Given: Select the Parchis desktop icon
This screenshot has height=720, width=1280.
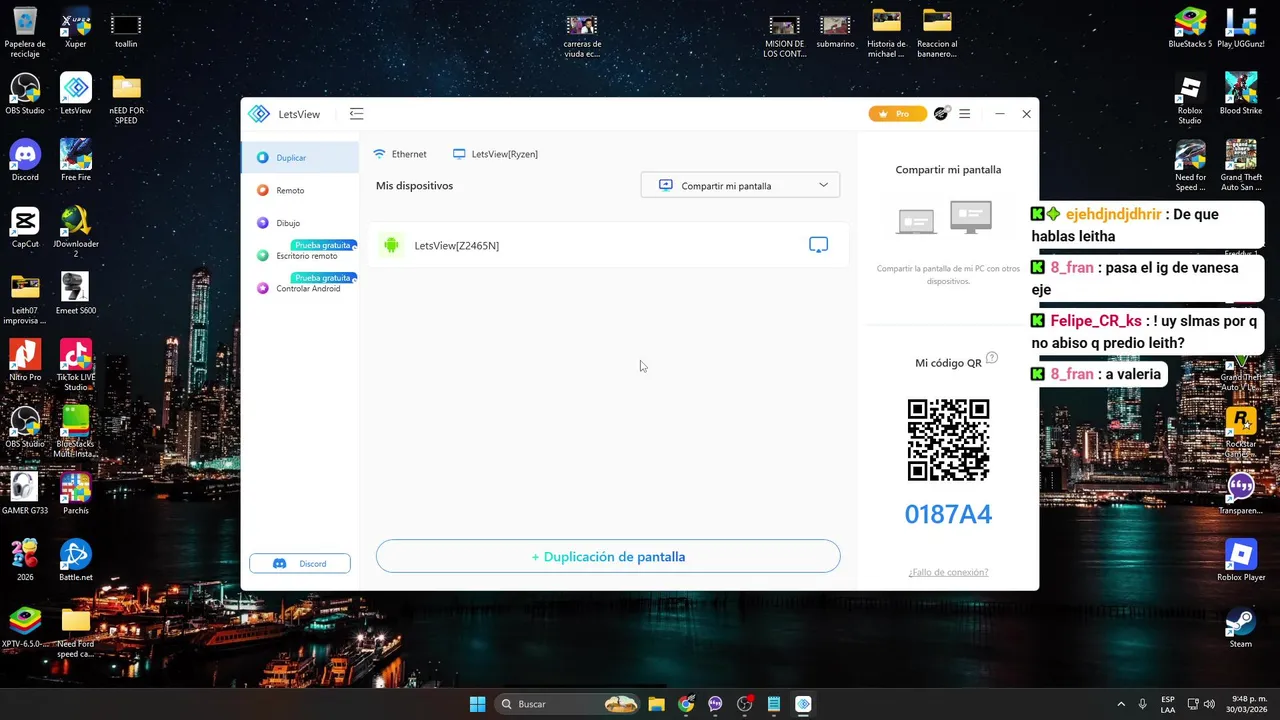Looking at the screenshot, I should click(x=76, y=493).
